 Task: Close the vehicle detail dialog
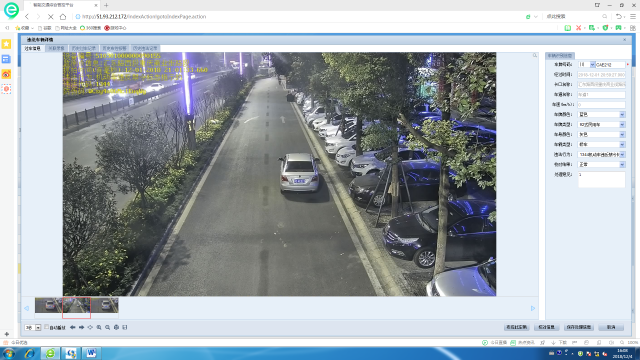[624, 40]
